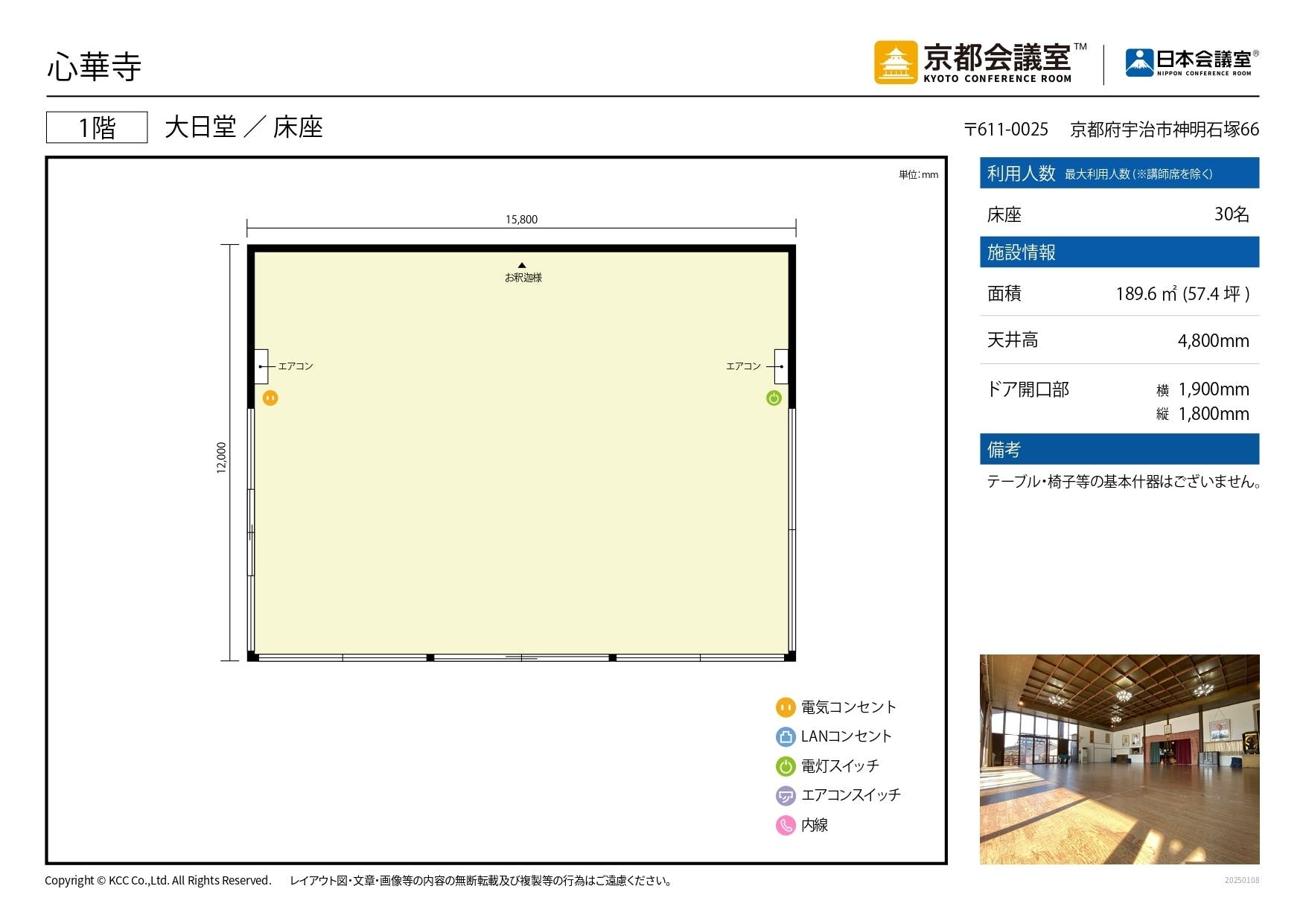Click the お釈迦様 triangle marker
Image resolution: width=1306 pixels, height=924 pixels.
click(x=523, y=265)
